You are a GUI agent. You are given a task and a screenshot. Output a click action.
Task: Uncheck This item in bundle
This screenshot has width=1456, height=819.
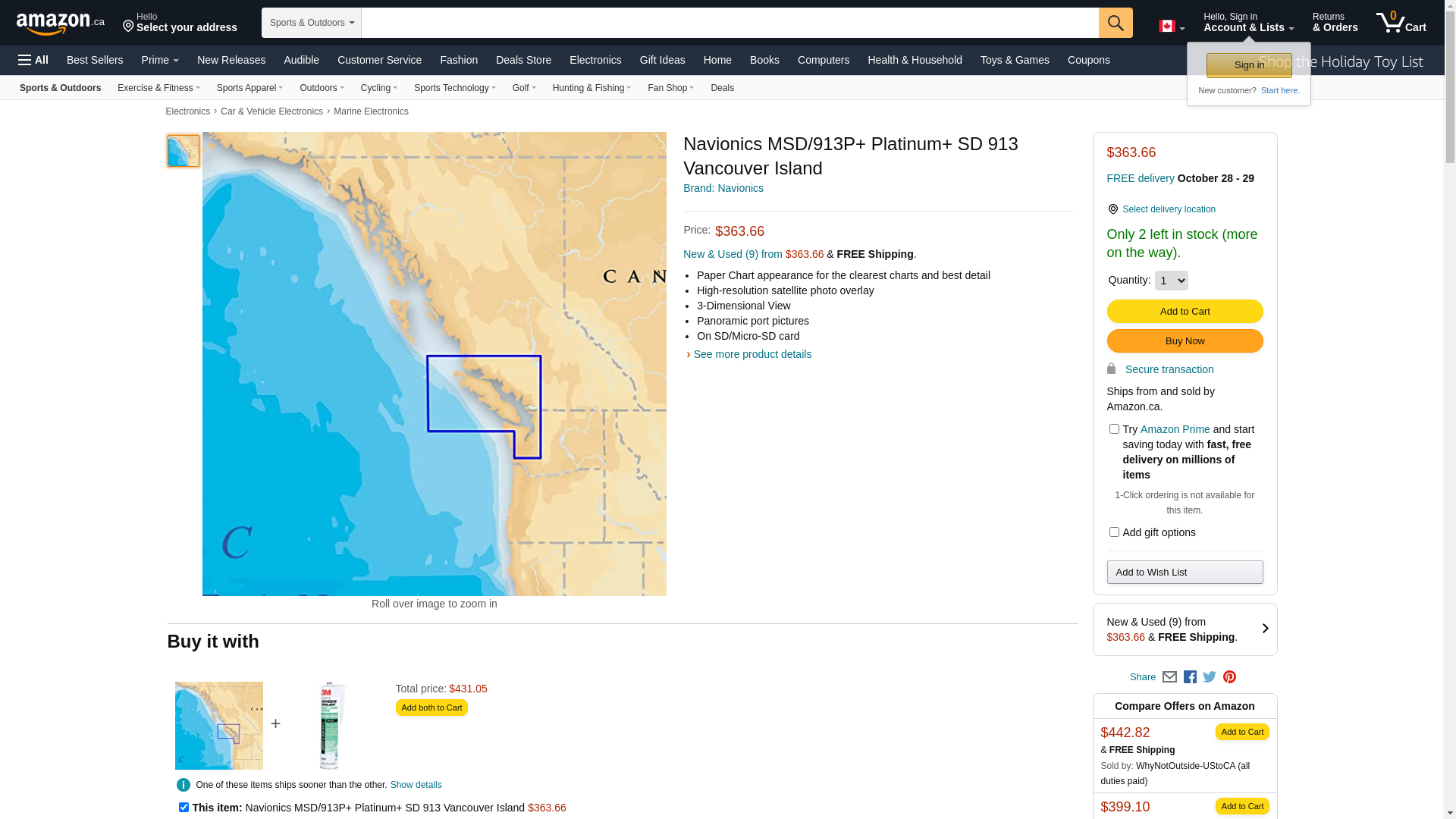pos(184,808)
